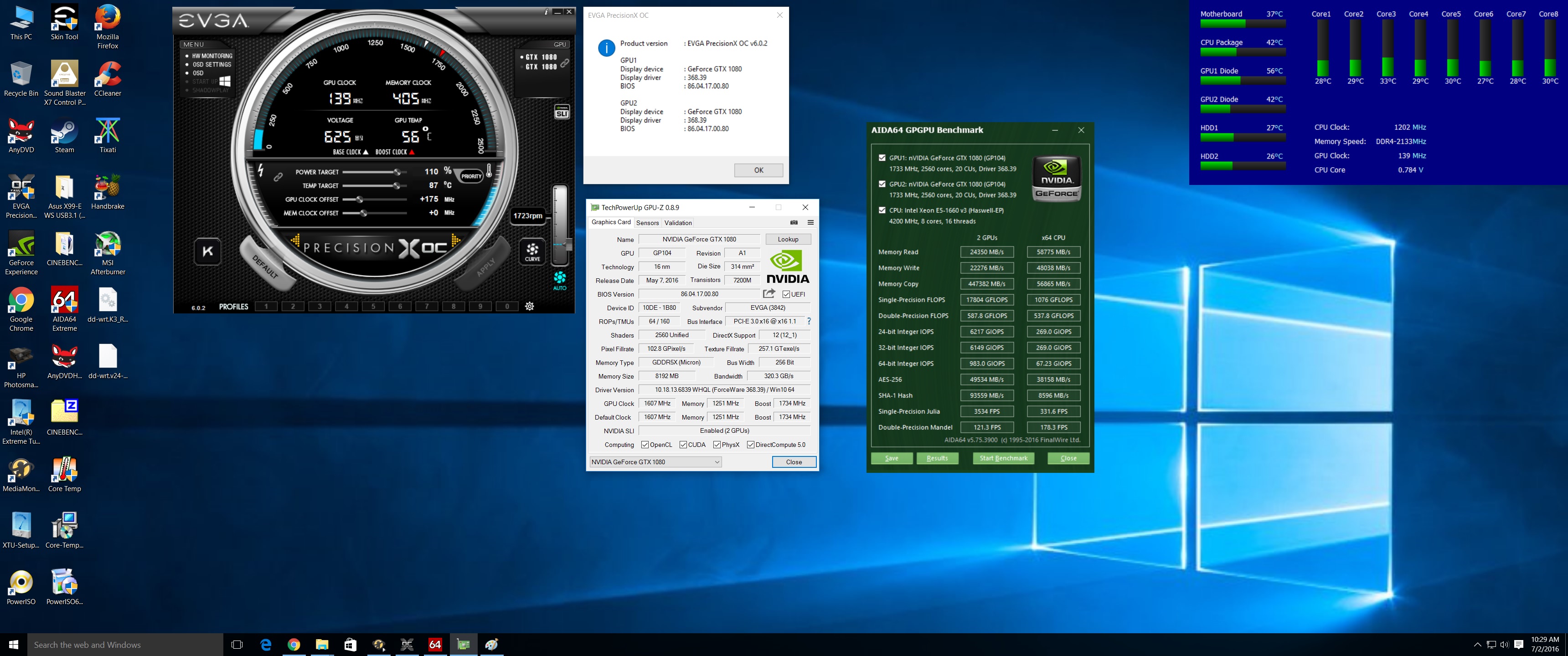
Task: Click Results button in AIDA64 GPGPU
Action: [938, 458]
